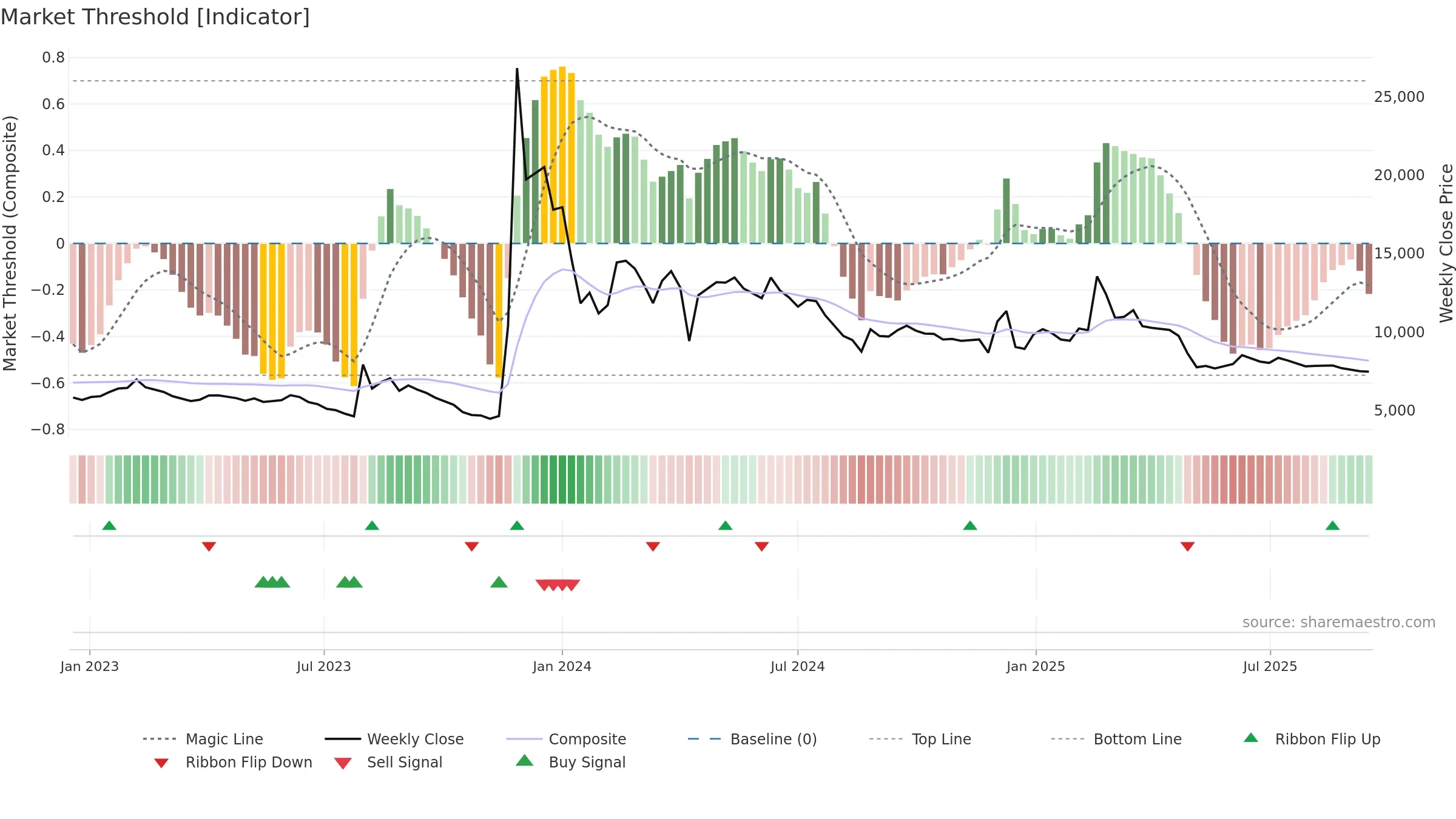Viewport: 1456px width, 819px height.
Task: Toggle the Sell Signal legend entry
Action: [388, 762]
